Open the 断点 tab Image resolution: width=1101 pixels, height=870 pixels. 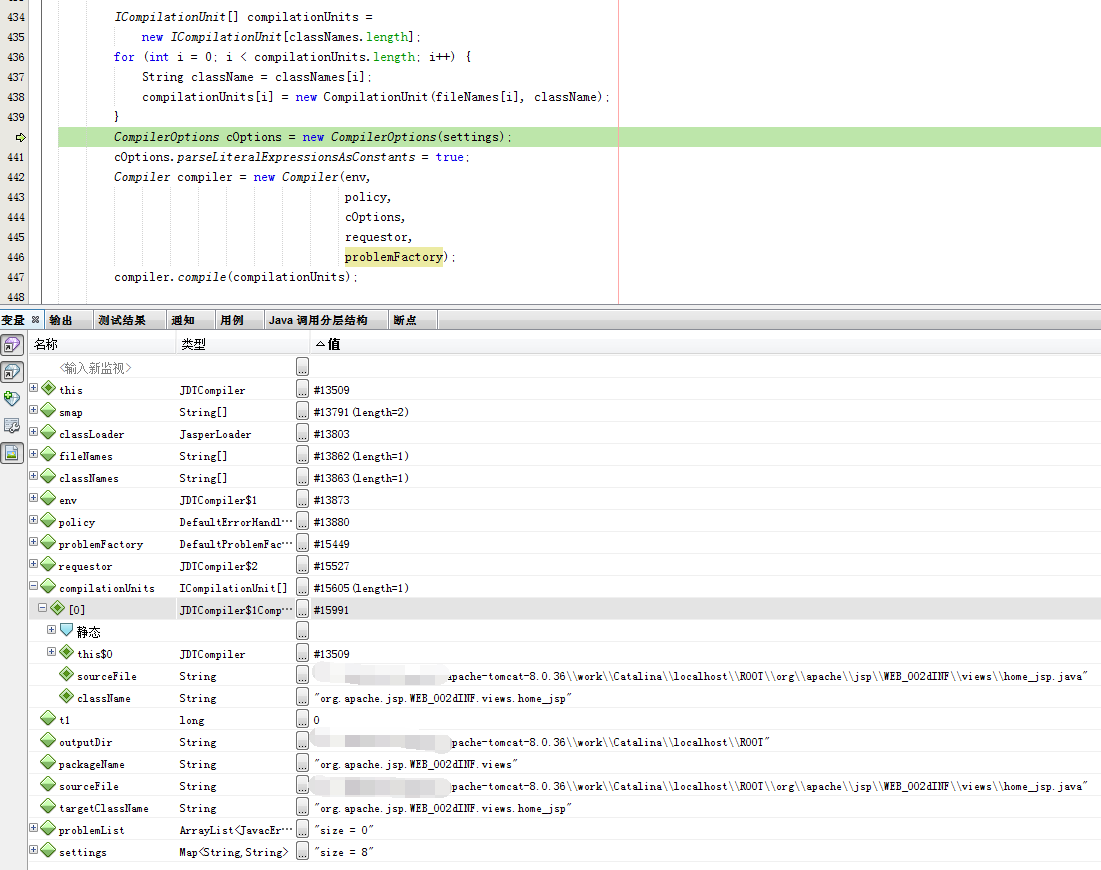pyautogui.click(x=405, y=320)
